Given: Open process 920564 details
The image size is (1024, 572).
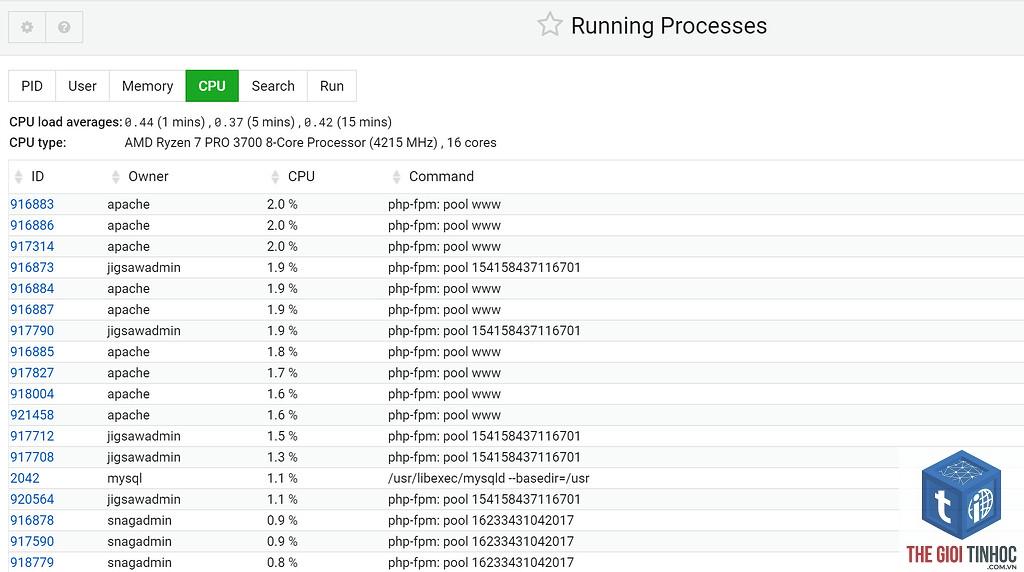Looking at the screenshot, I should point(32,499).
